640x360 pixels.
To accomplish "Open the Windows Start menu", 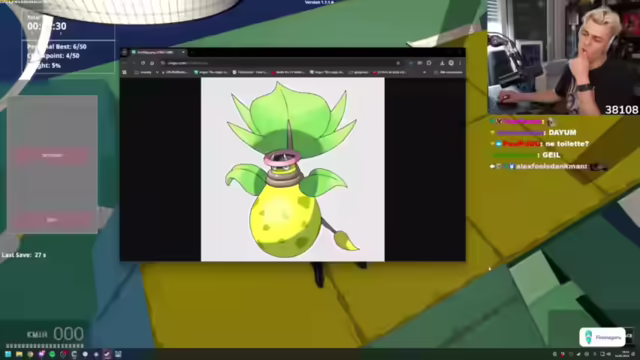I will click(x=8, y=354).
